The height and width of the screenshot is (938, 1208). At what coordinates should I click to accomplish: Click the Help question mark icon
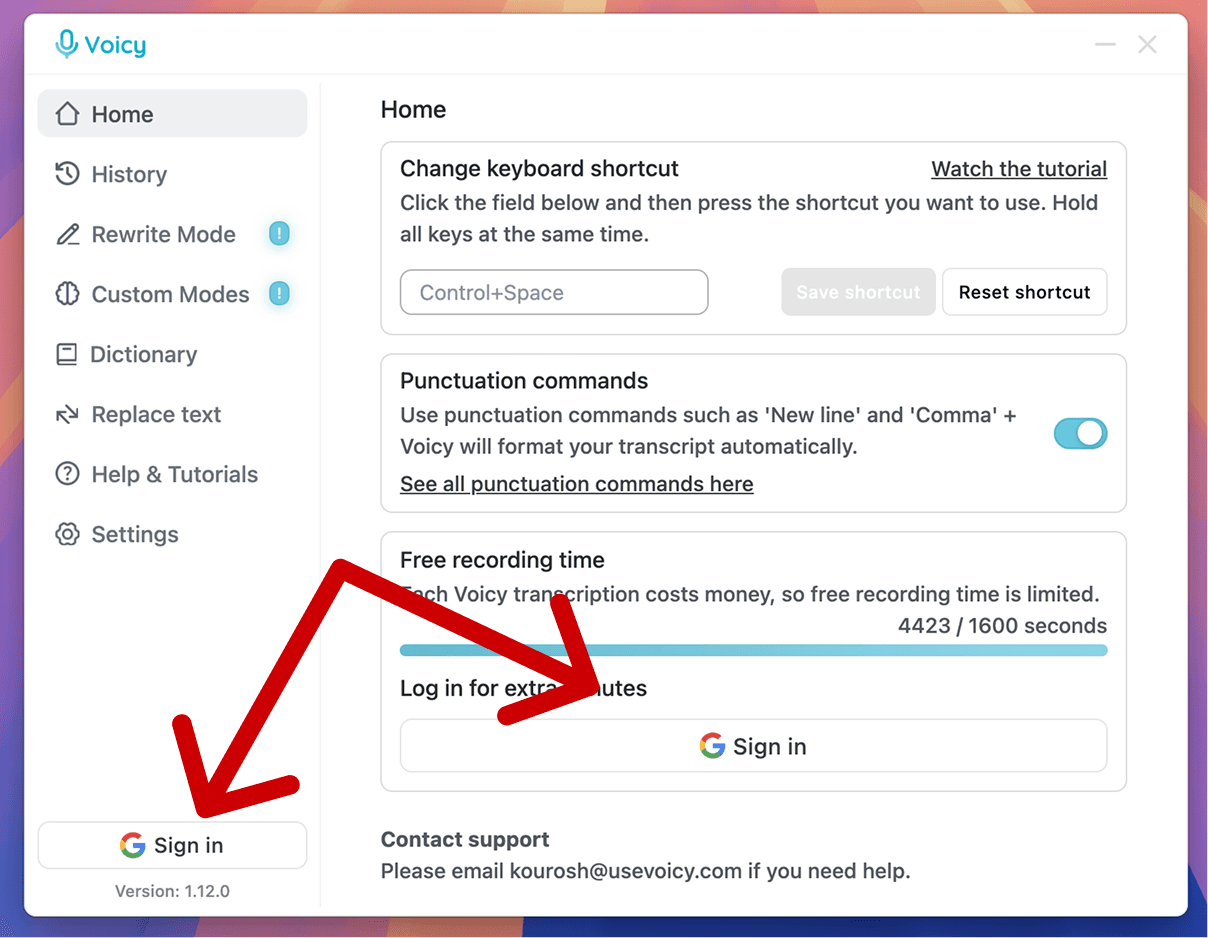tap(67, 474)
